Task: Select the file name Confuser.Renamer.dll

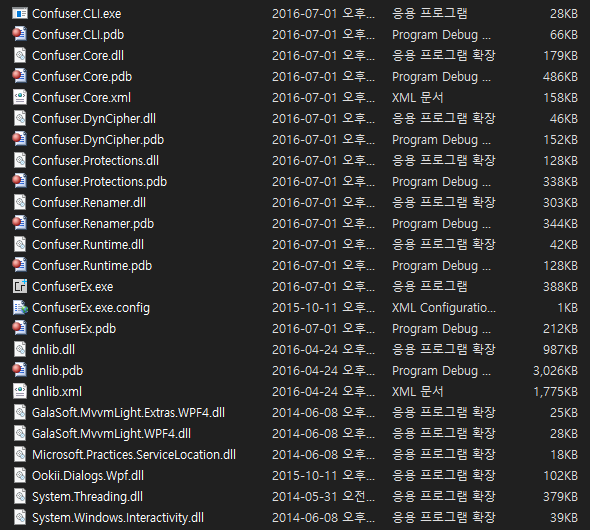Action: 89,203
